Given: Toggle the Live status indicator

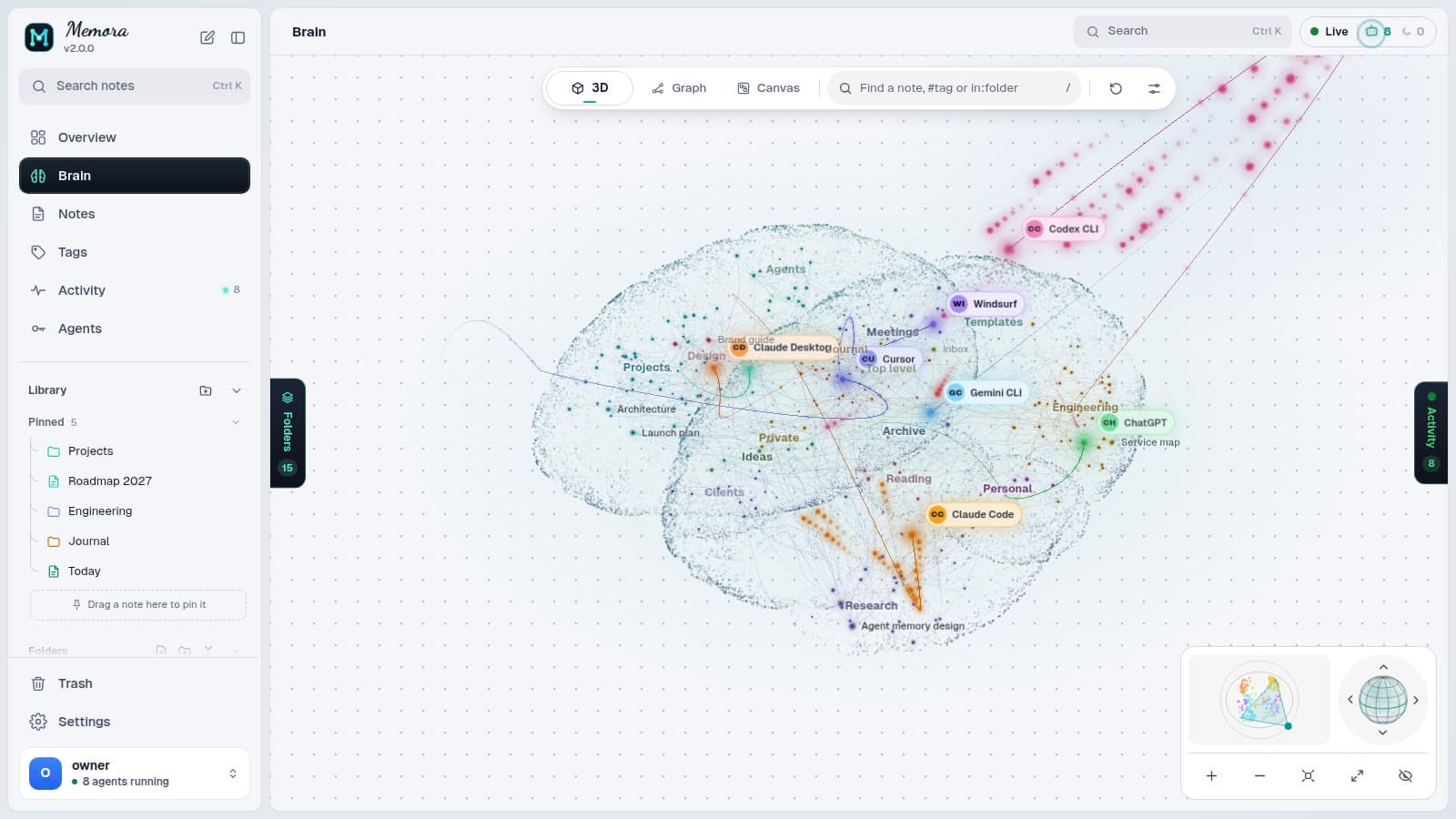Looking at the screenshot, I should click(x=1329, y=31).
